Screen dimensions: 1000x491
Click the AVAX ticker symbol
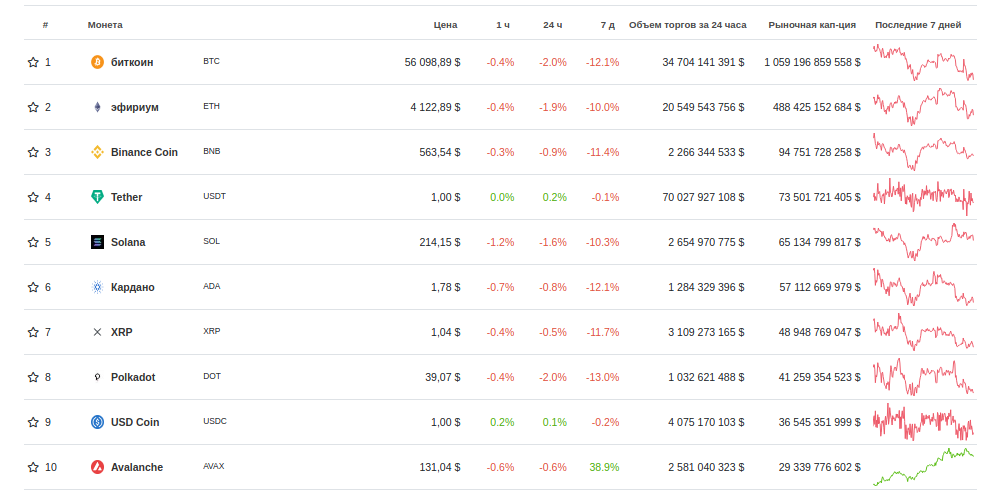point(214,466)
